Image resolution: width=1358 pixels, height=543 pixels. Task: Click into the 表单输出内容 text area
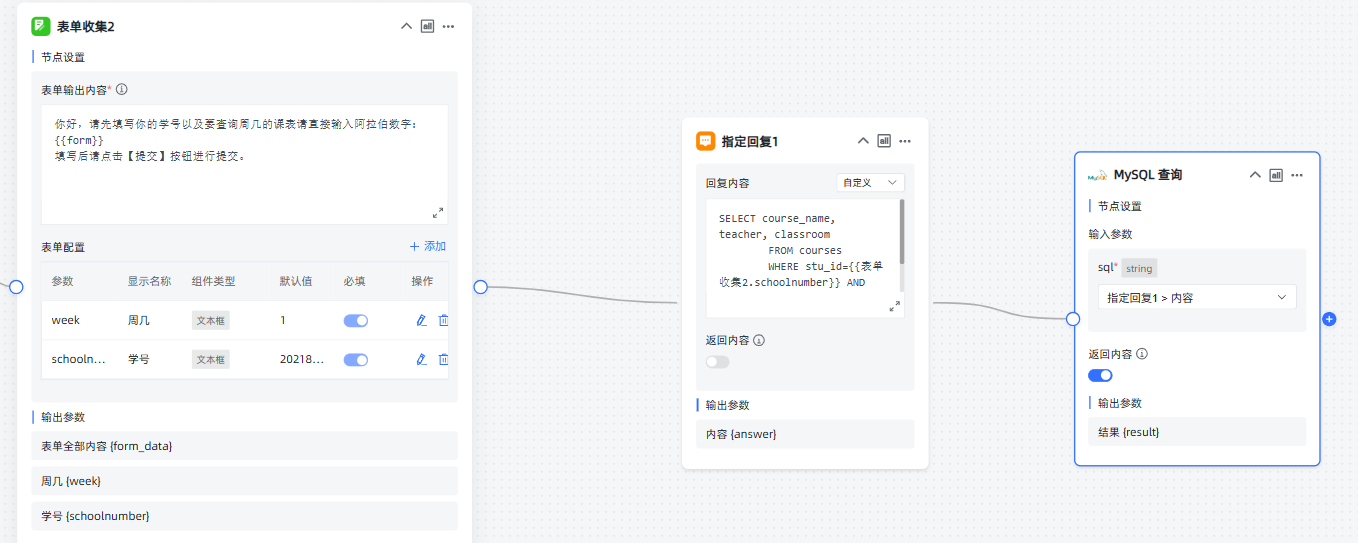[x=245, y=164]
